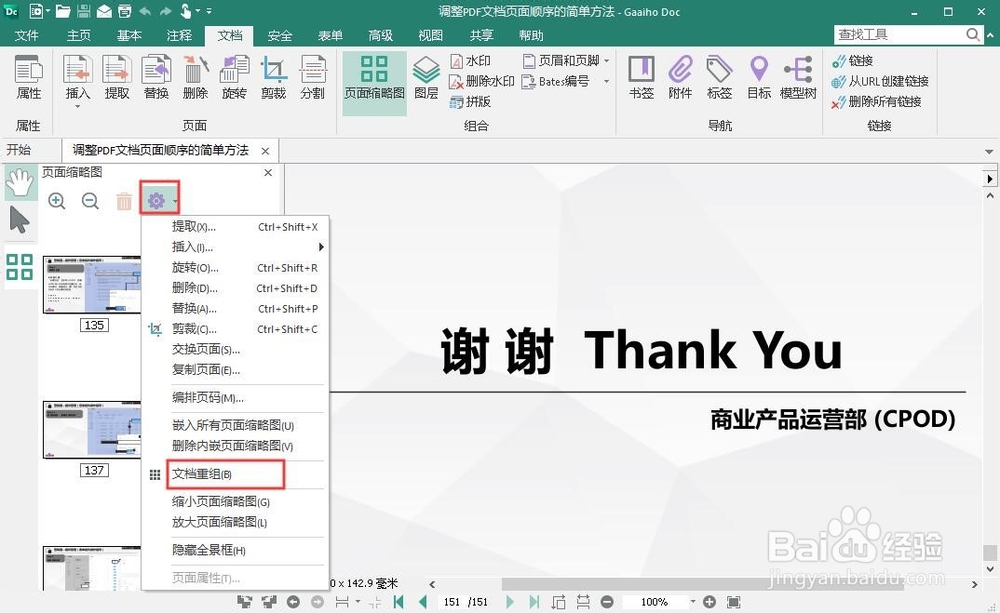This screenshot has width=1000, height=613.
Task: Expand the document tab list arrow
Action: [989, 152]
